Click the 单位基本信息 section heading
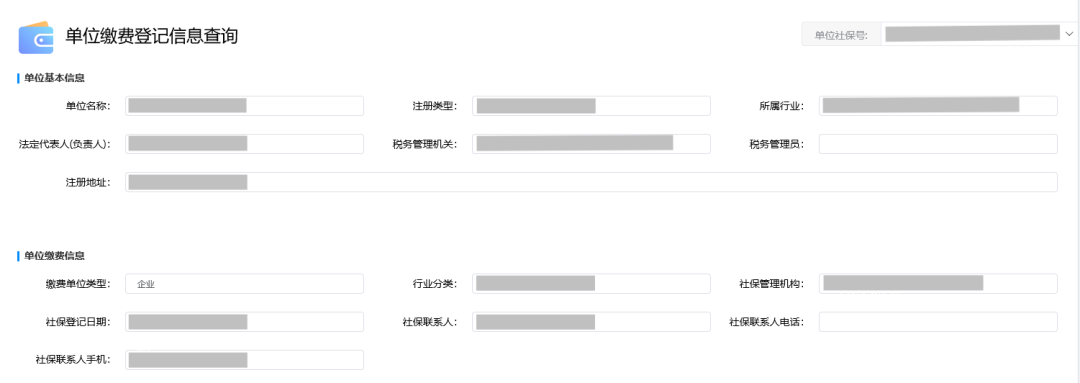The image size is (1080, 383). (54, 78)
